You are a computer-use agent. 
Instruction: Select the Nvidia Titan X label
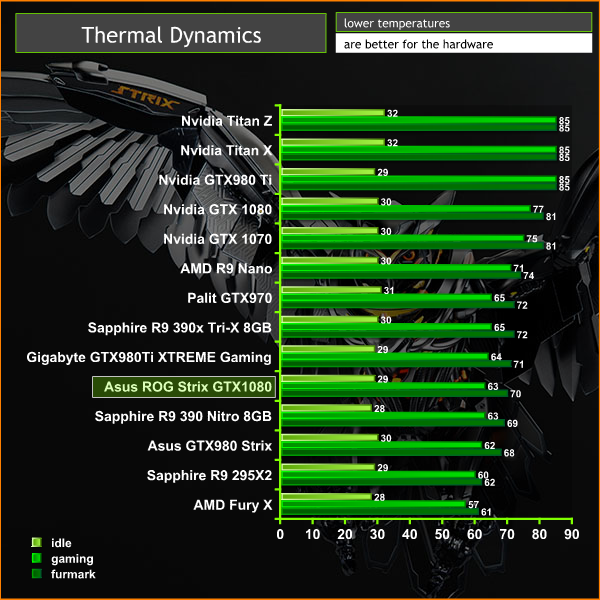[226, 151]
